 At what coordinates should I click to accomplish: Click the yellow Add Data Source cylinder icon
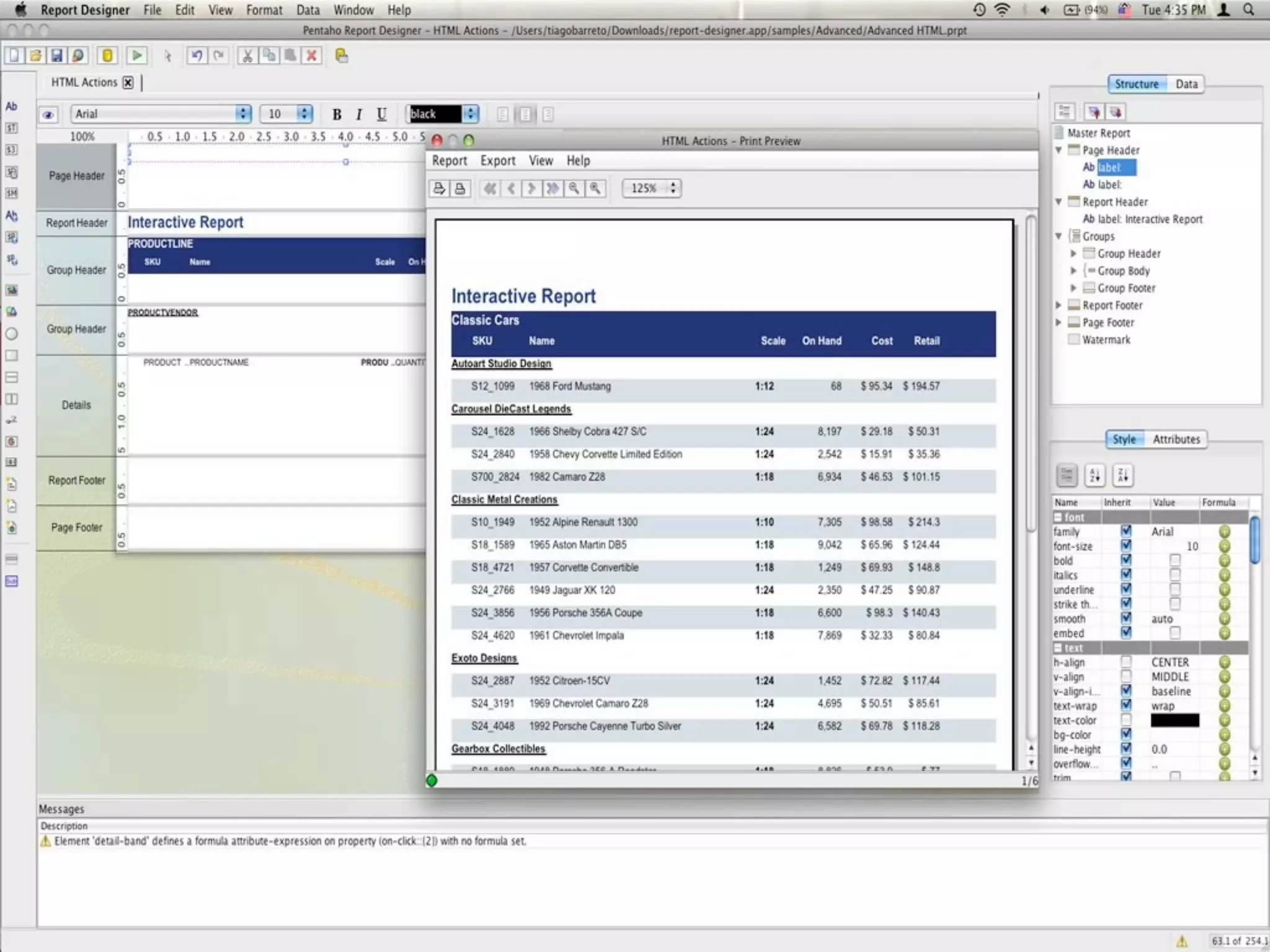point(107,56)
